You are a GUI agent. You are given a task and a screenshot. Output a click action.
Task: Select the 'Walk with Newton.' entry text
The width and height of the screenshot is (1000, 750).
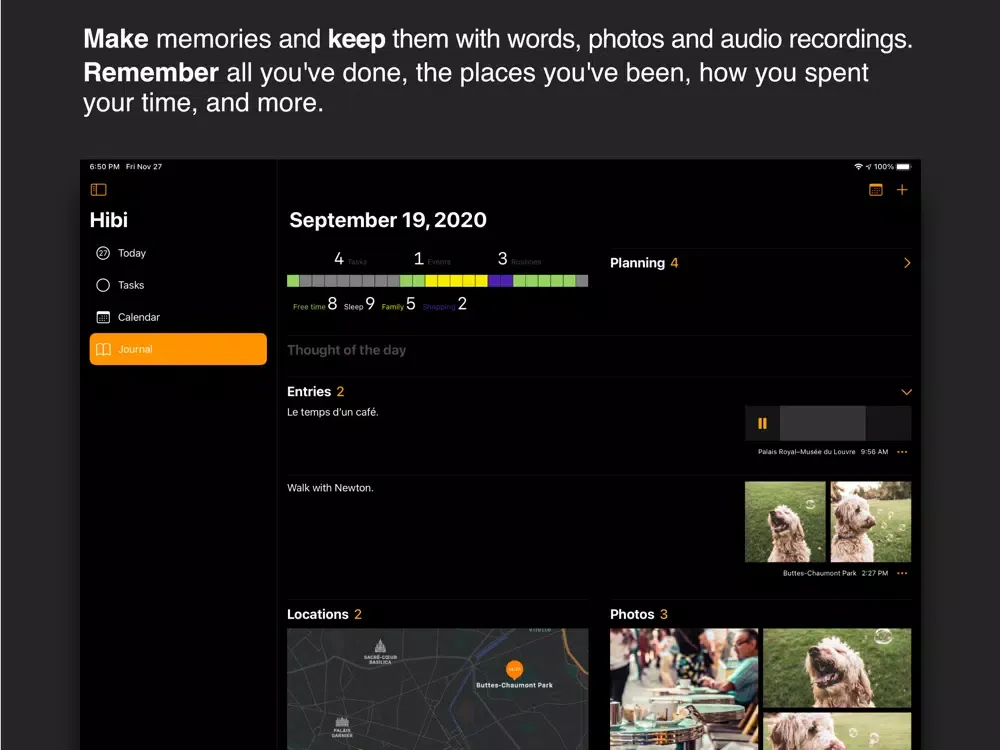coord(330,488)
